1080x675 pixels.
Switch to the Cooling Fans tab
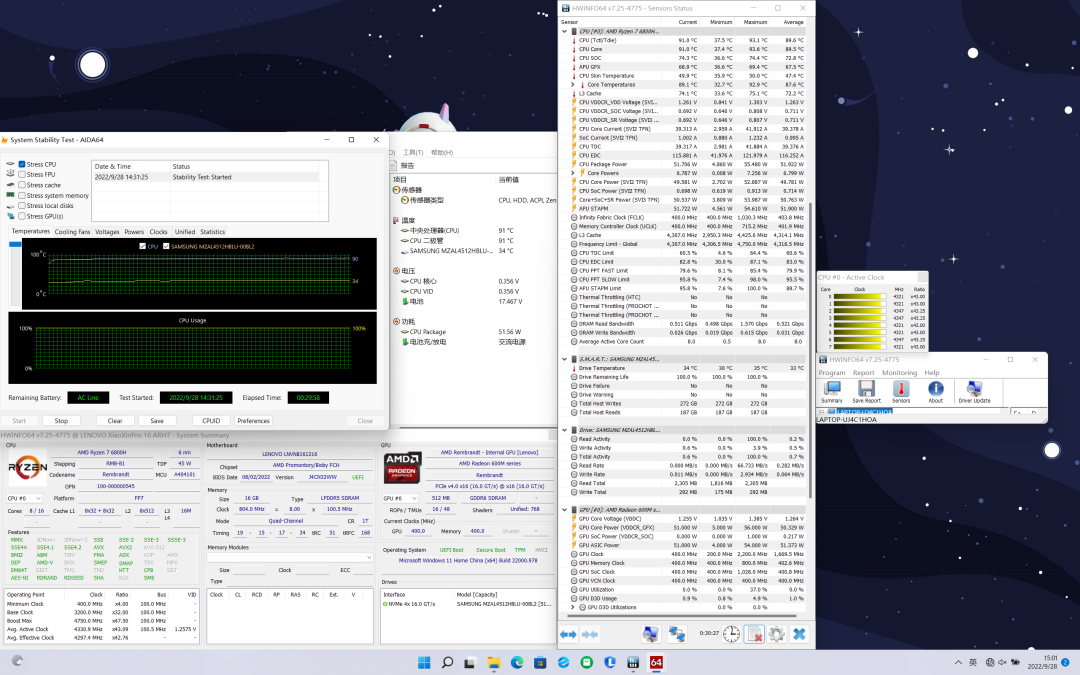pyautogui.click(x=72, y=231)
